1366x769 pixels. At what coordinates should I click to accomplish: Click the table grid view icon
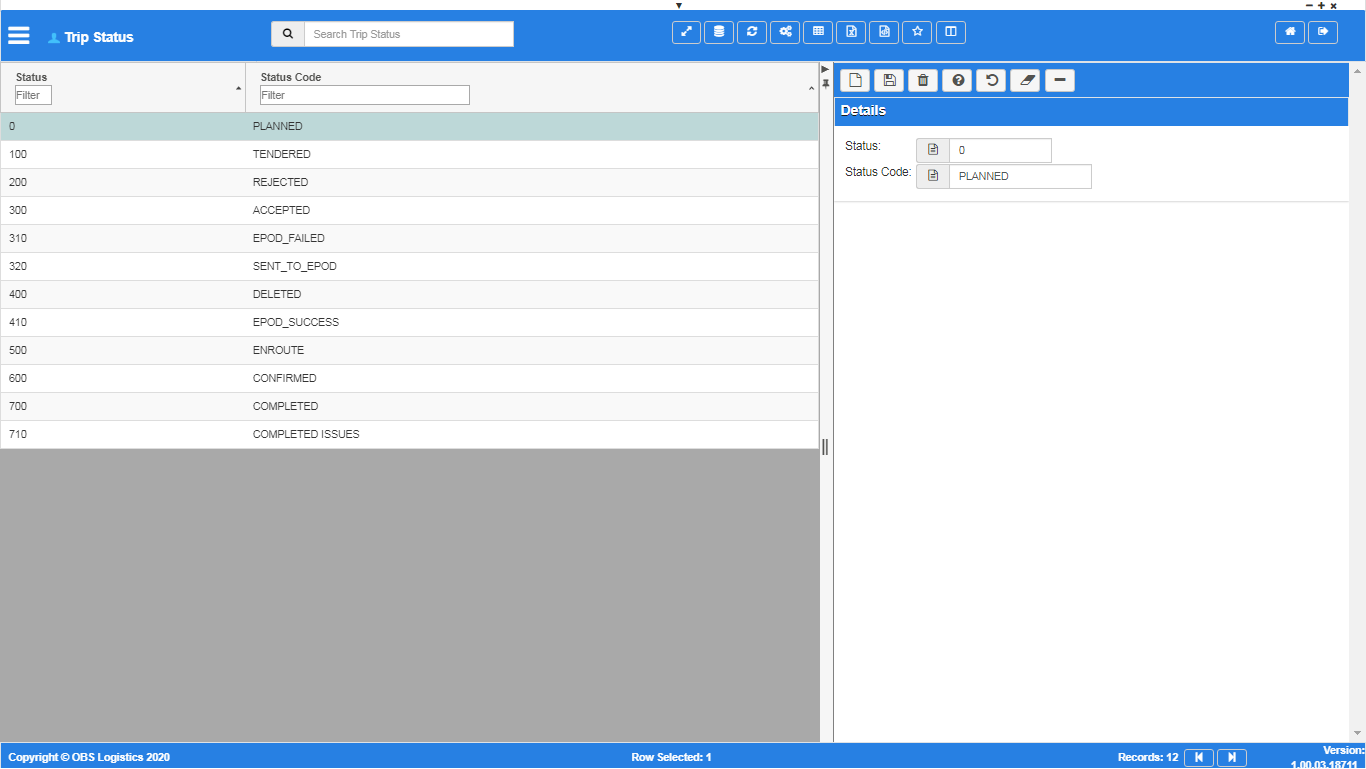818,32
